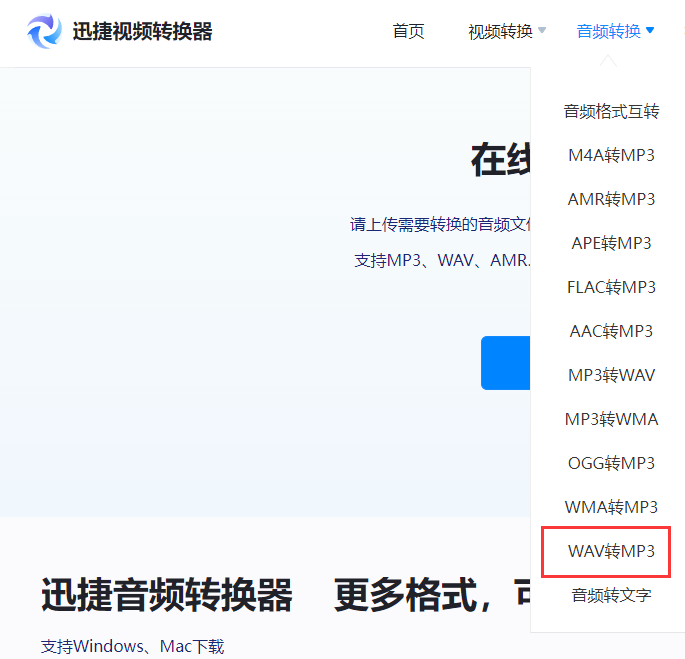Viewport: 685px width, 659px height.
Task: Click the blue arrow beside 音频转换
Action: tap(650, 30)
